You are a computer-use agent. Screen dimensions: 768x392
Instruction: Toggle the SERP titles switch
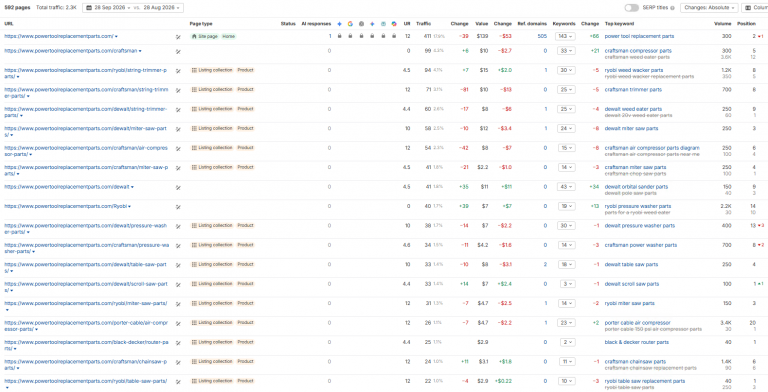click(632, 8)
